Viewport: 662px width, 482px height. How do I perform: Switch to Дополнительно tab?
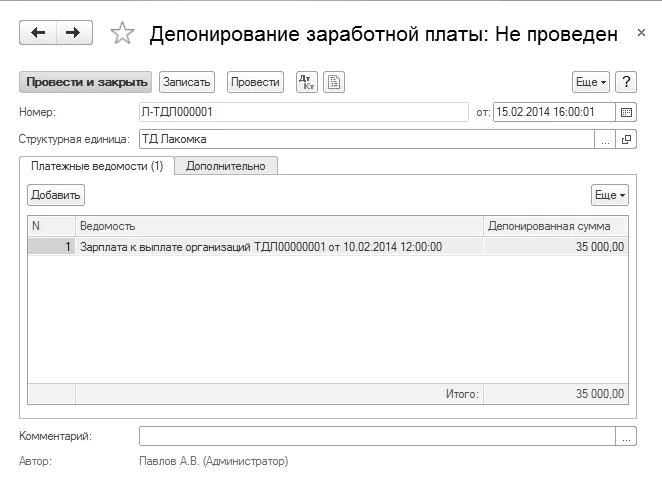click(226, 166)
